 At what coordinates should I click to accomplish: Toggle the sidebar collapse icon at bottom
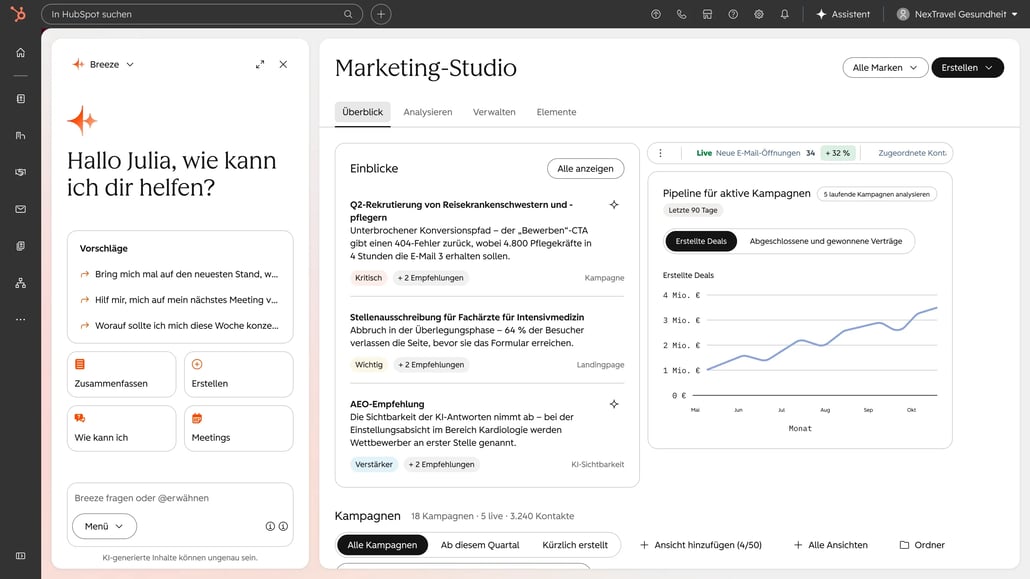(x=20, y=556)
